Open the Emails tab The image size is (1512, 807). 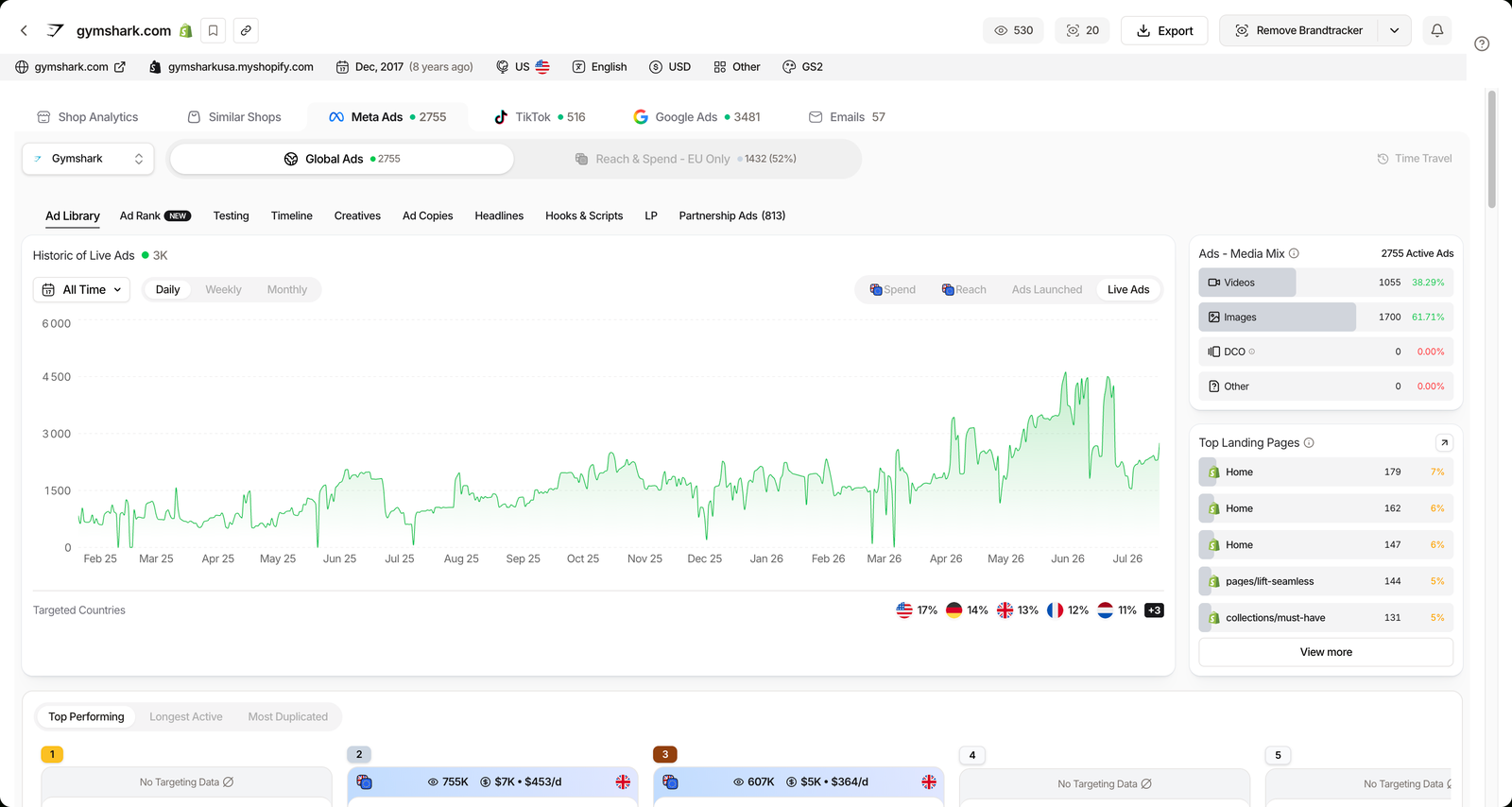pos(848,117)
